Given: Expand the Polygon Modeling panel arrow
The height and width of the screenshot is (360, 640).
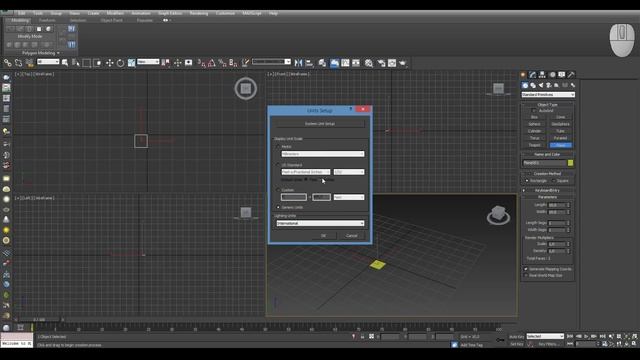Looking at the screenshot, I should [x=58, y=53].
